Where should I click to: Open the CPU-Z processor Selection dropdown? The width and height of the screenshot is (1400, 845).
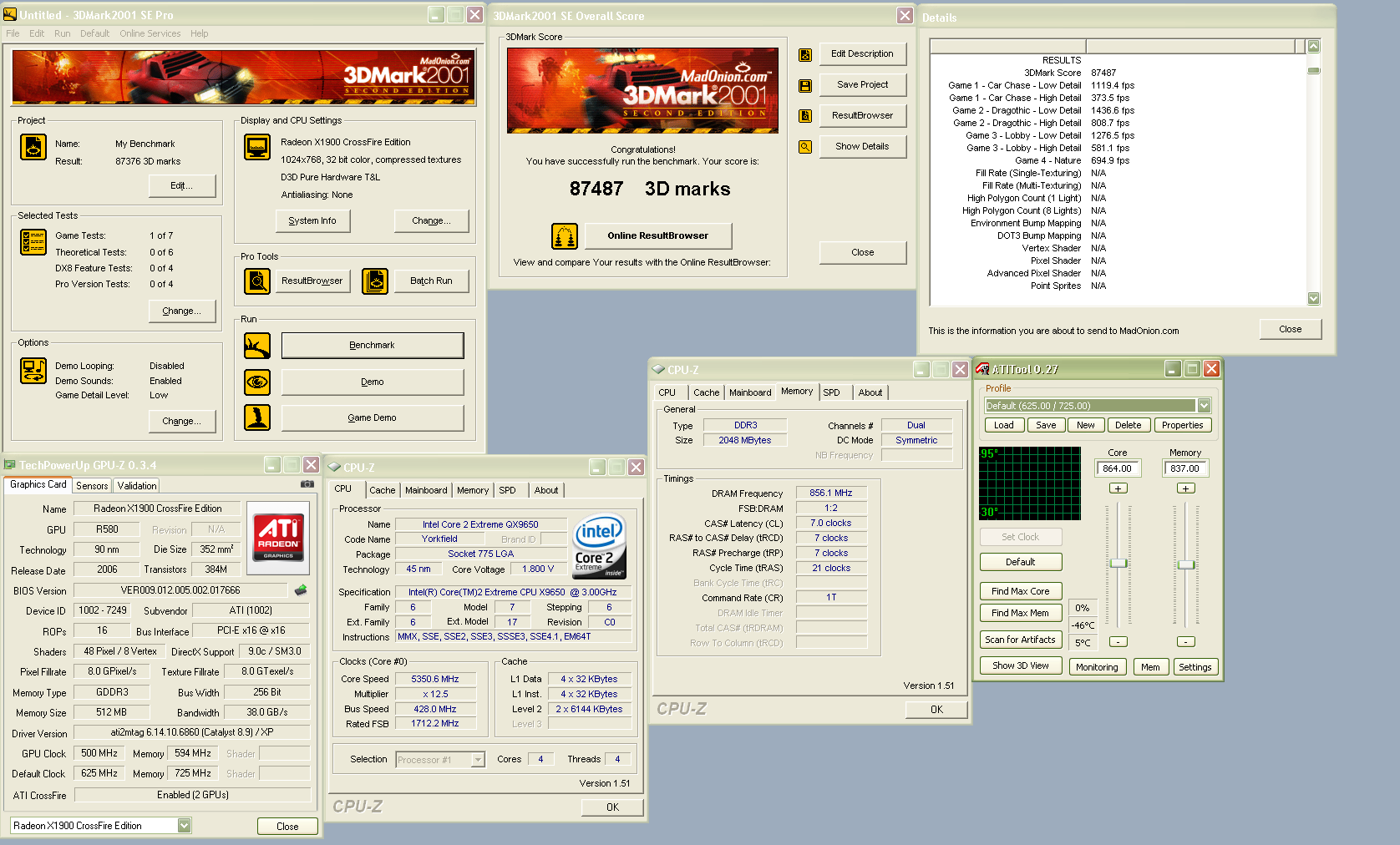[478, 760]
